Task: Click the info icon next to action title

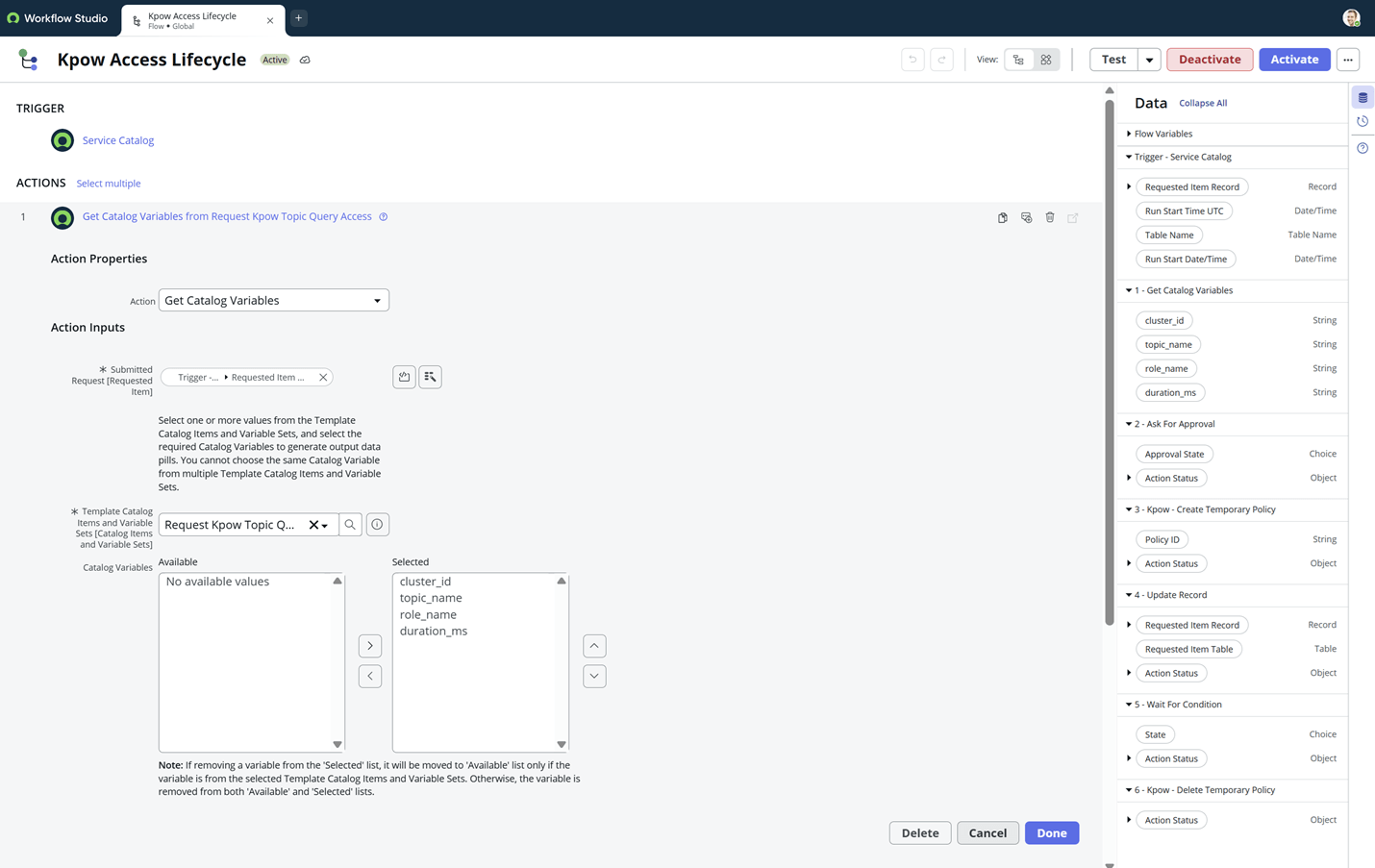Action: [x=384, y=216]
